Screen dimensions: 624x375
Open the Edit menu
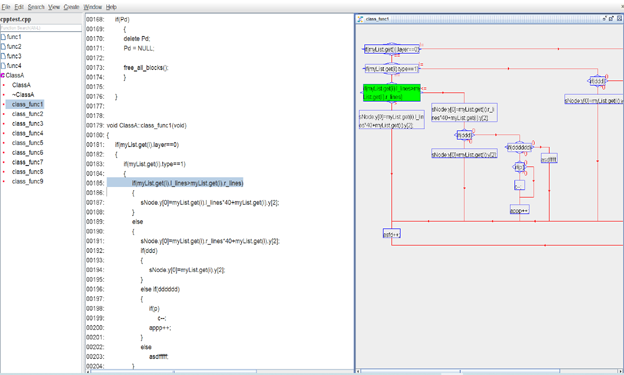tap(19, 7)
